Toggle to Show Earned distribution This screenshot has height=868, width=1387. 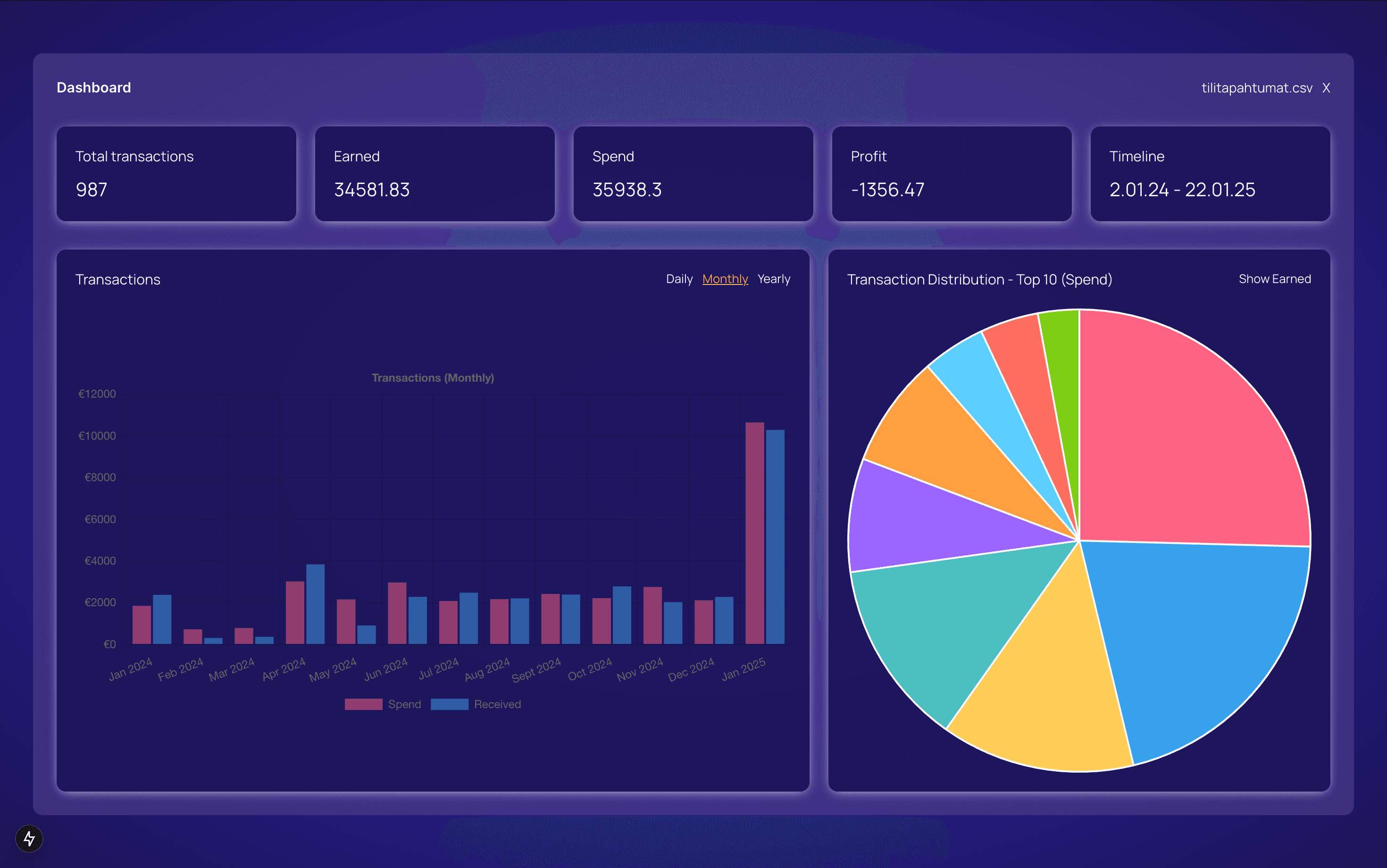click(x=1275, y=279)
